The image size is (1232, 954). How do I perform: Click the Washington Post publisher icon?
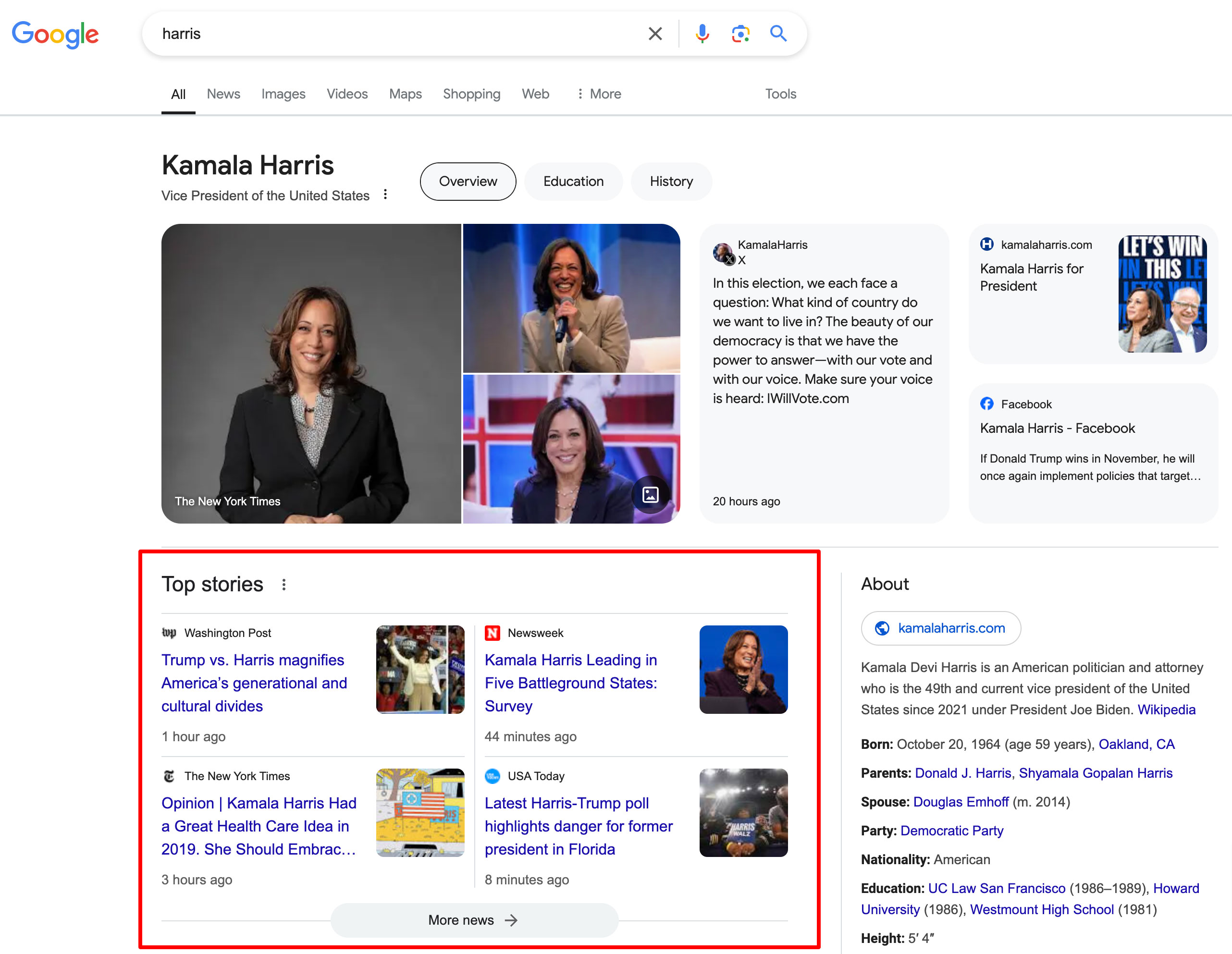point(169,633)
